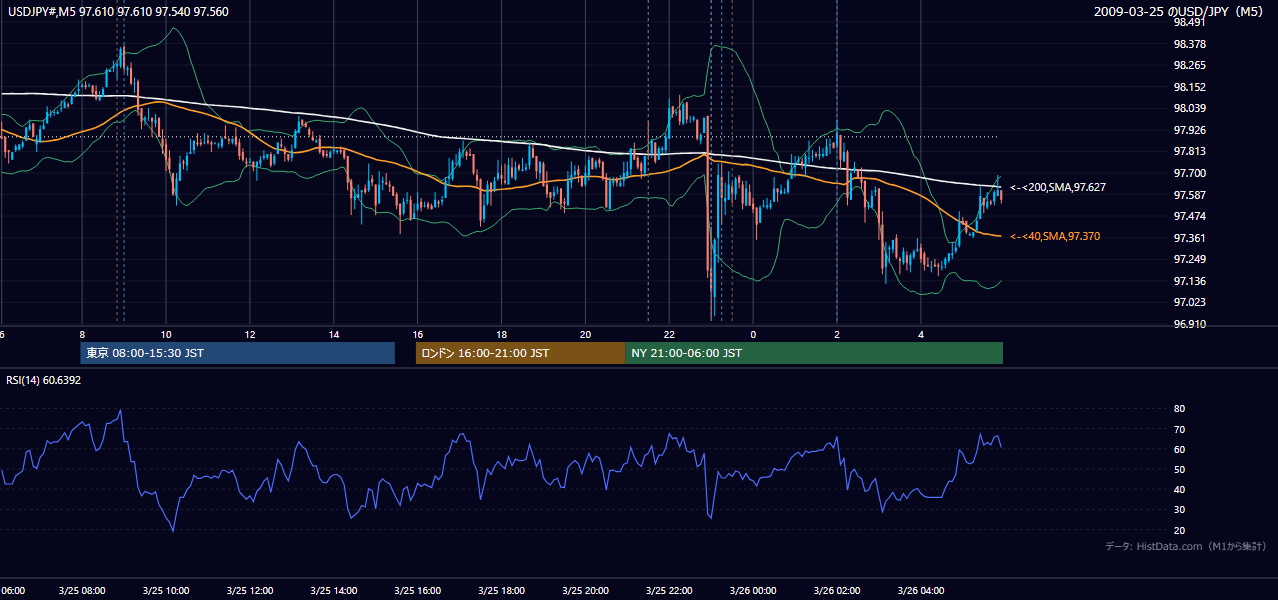Screen dimensions: 1278x600
Task: Click the RSI level 80 label
Action: click(1179, 409)
